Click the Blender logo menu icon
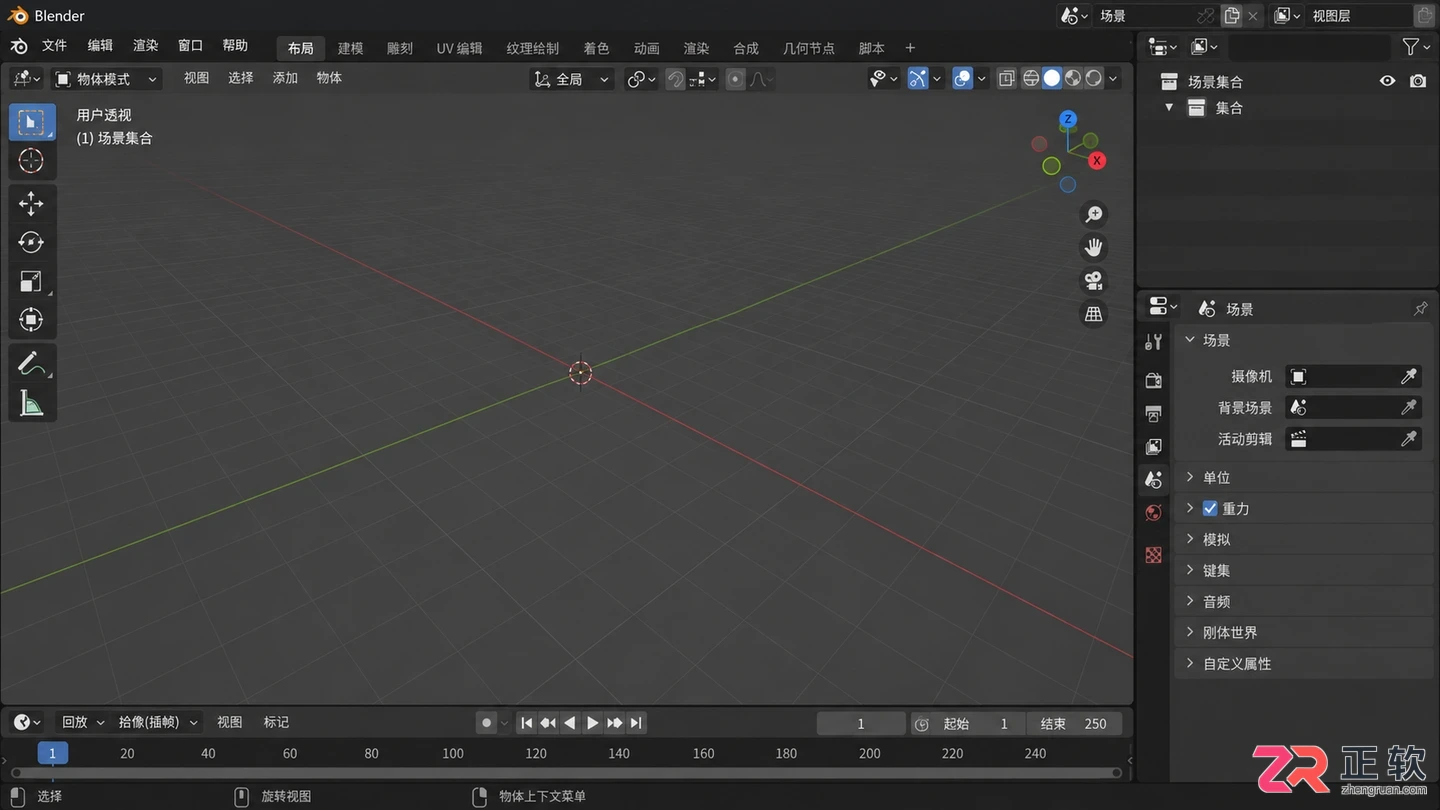Viewport: 1440px width, 810px height. [19, 46]
